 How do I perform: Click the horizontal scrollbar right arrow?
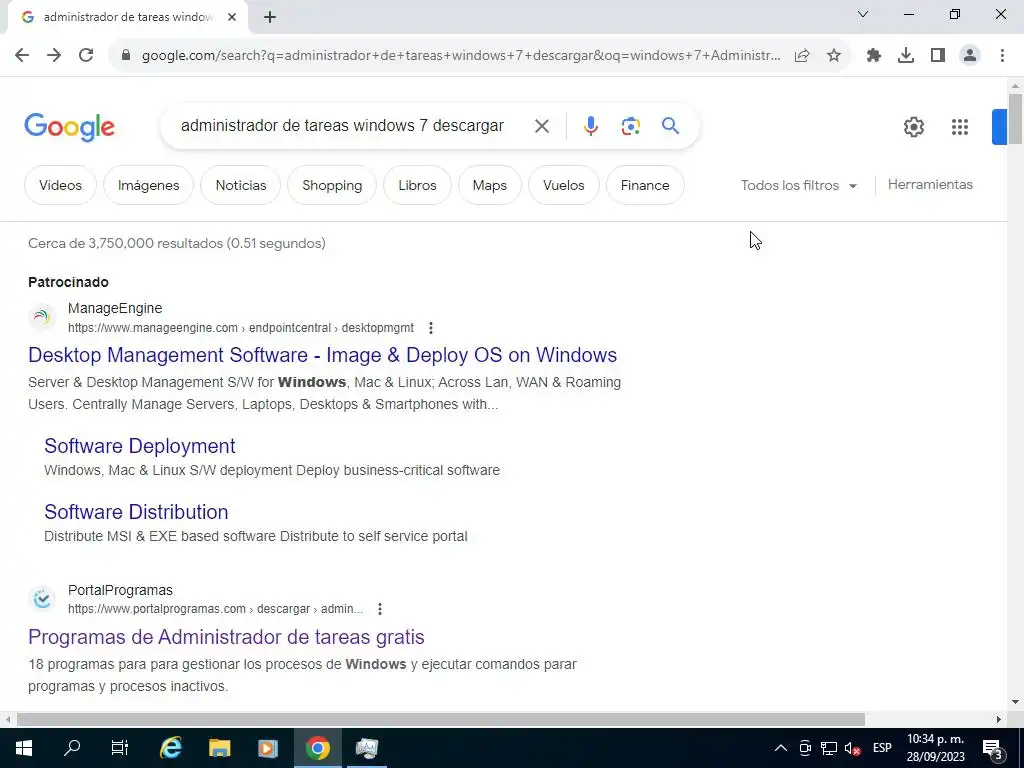click(999, 719)
